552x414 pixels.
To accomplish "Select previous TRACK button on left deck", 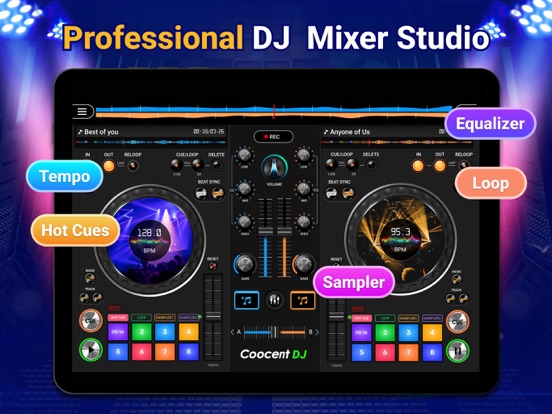I will click(x=84, y=298).
